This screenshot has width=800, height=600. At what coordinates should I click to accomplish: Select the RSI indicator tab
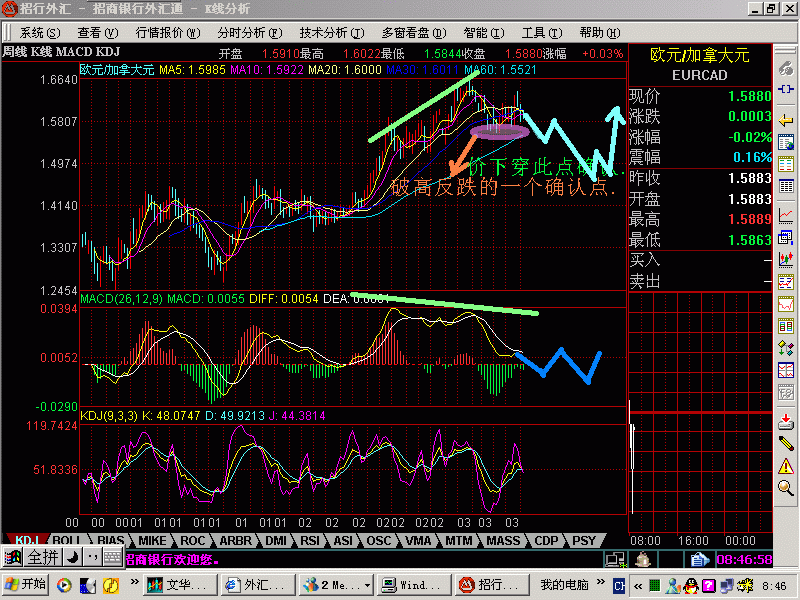pos(310,541)
